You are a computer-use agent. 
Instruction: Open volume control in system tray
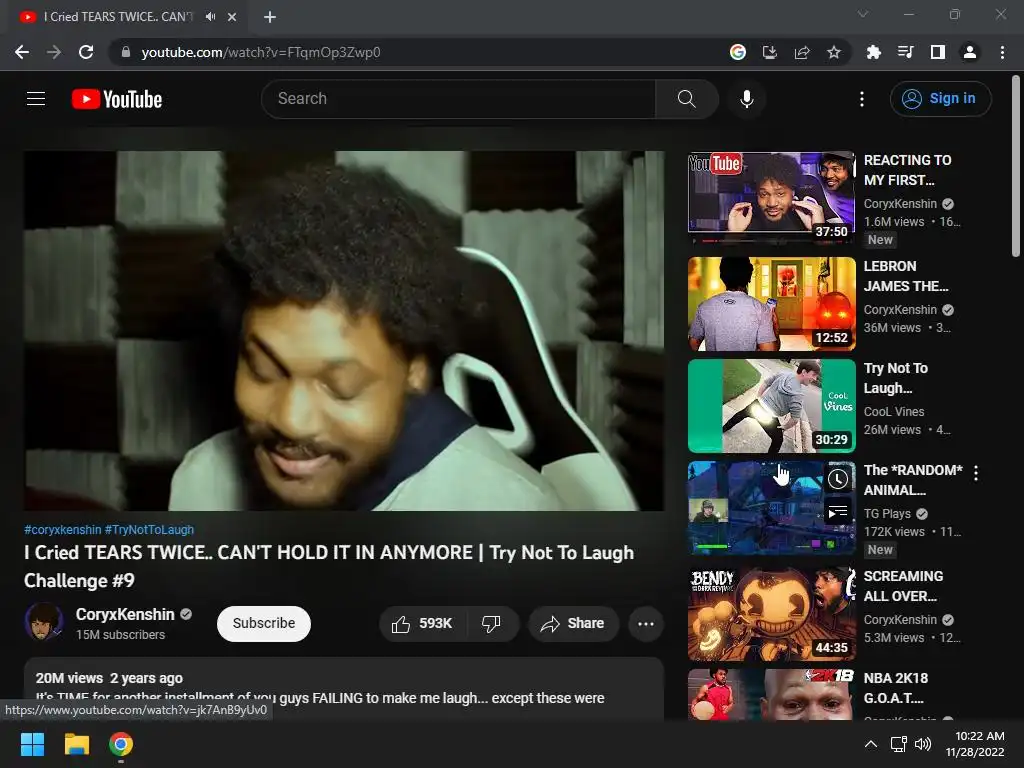pyautogui.click(x=923, y=744)
